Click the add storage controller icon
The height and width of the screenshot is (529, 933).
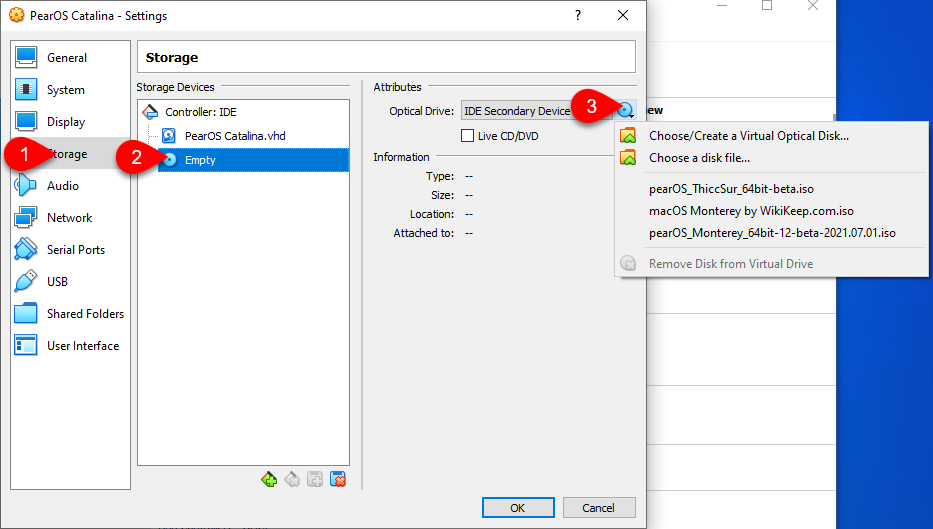tap(269, 479)
